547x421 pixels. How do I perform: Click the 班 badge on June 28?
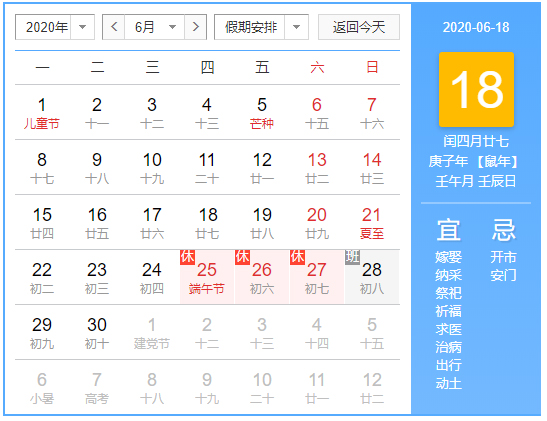coord(352,257)
